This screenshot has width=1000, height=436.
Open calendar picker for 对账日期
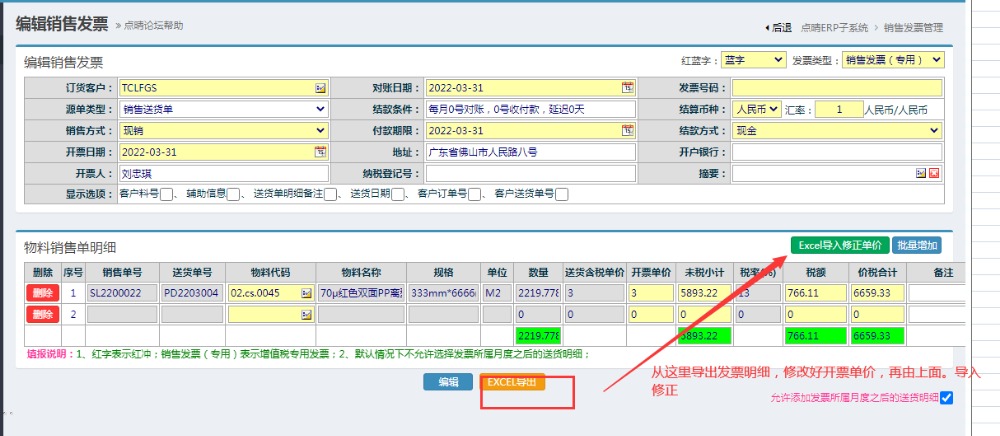[627, 88]
